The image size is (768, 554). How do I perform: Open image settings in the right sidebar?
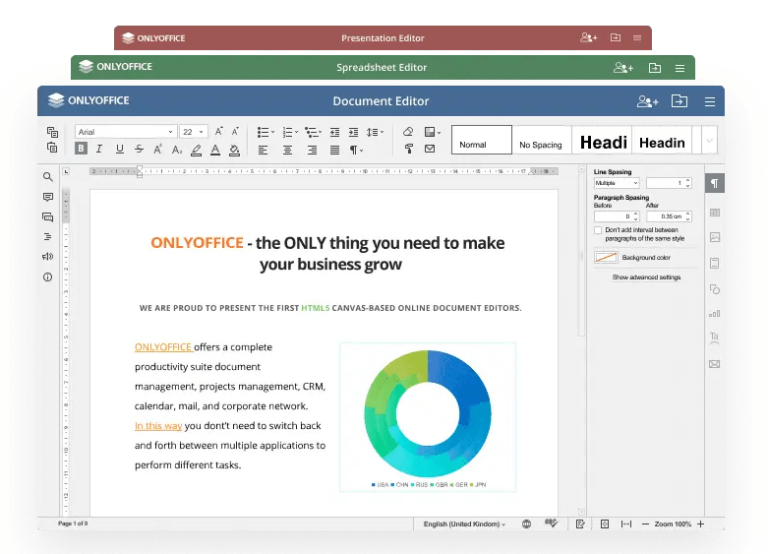tap(714, 238)
